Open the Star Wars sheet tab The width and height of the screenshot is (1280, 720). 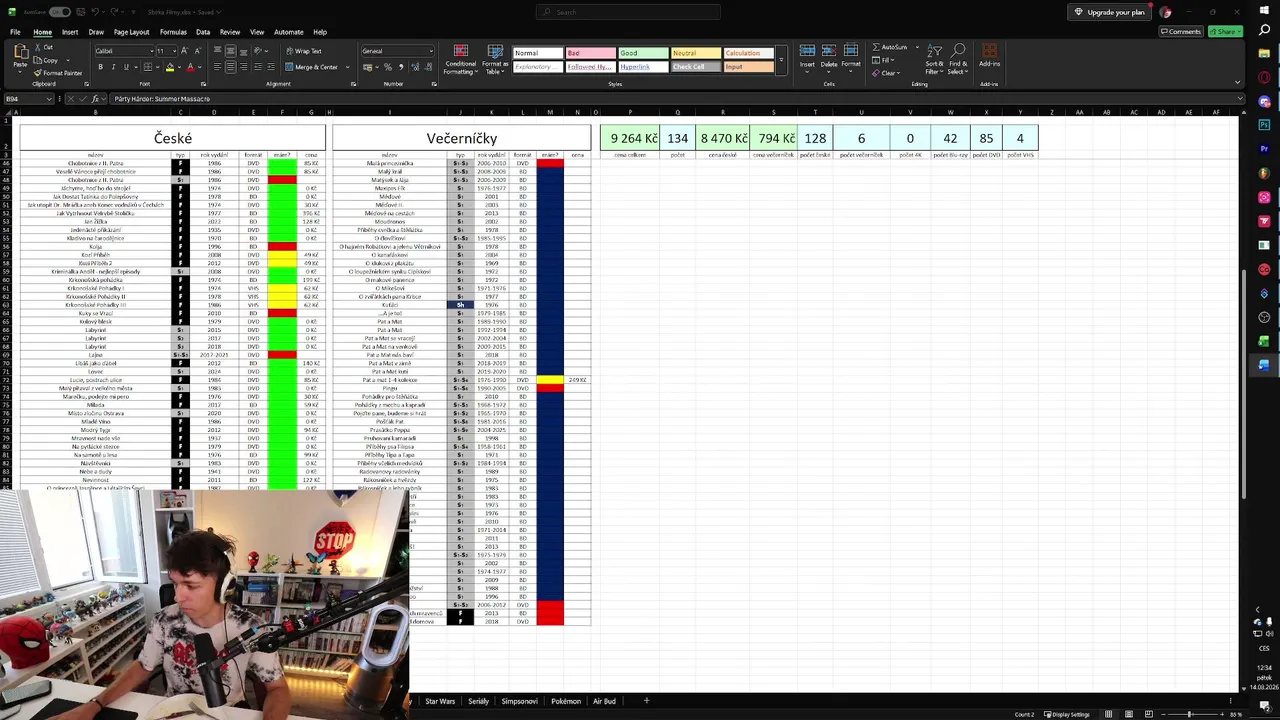tap(440, 701)
